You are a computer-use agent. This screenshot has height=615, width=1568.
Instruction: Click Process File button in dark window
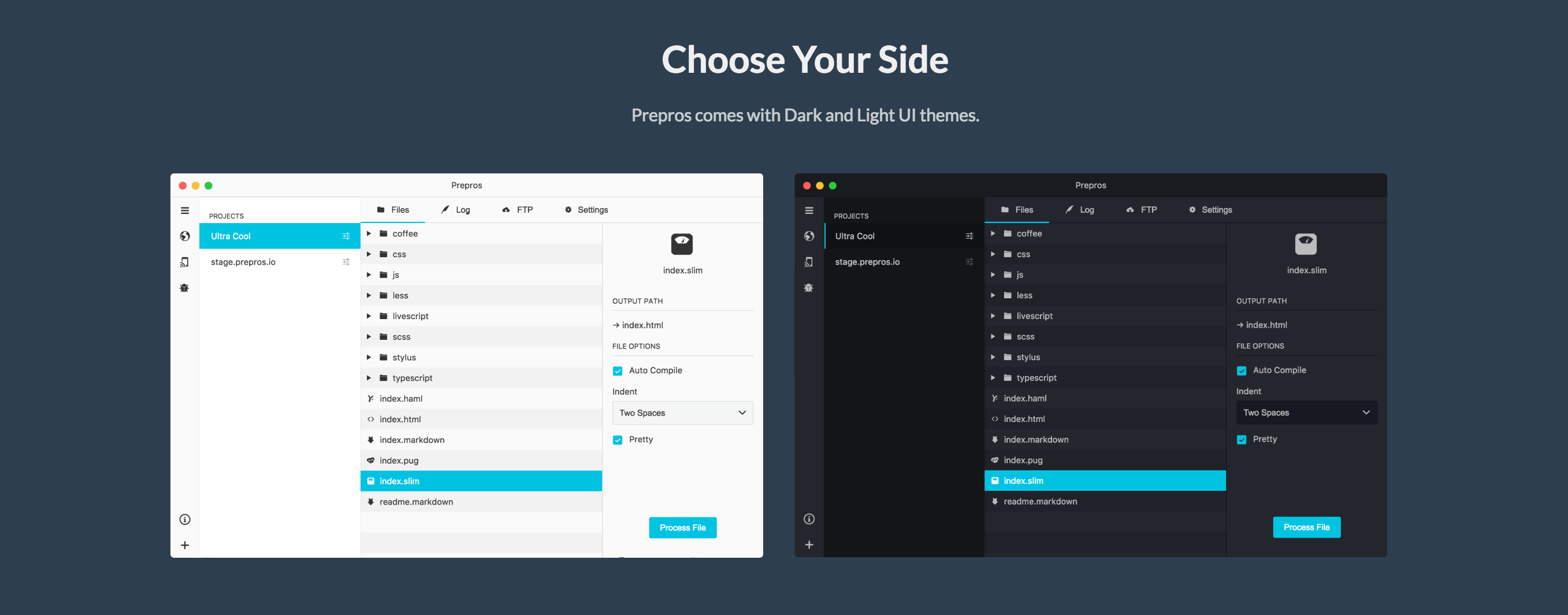(1306, 527)
